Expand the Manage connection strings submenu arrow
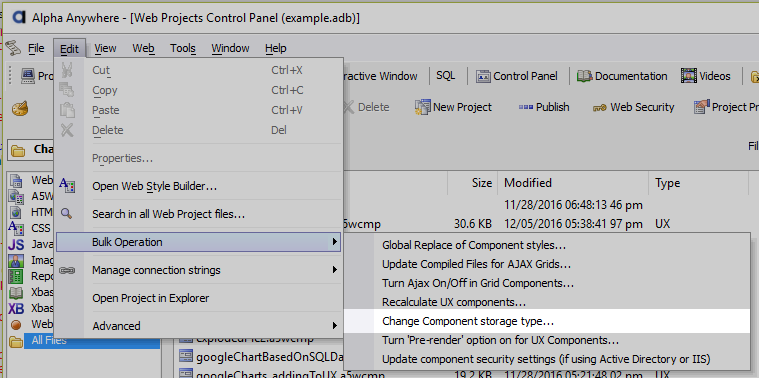The width and height of the screenshot is (759, 378). [x=334, y=270]
